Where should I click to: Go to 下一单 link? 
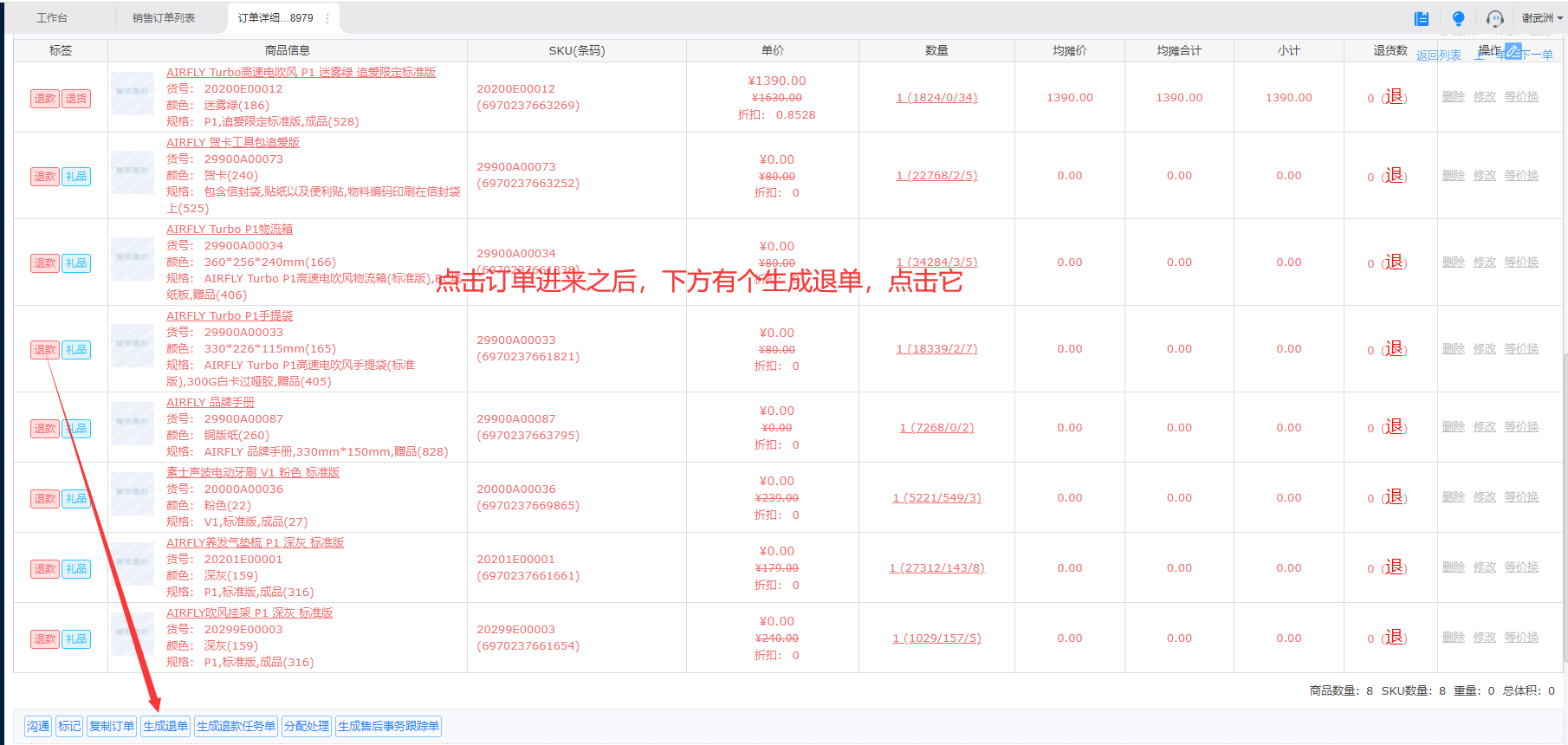tap(1537, 55)
